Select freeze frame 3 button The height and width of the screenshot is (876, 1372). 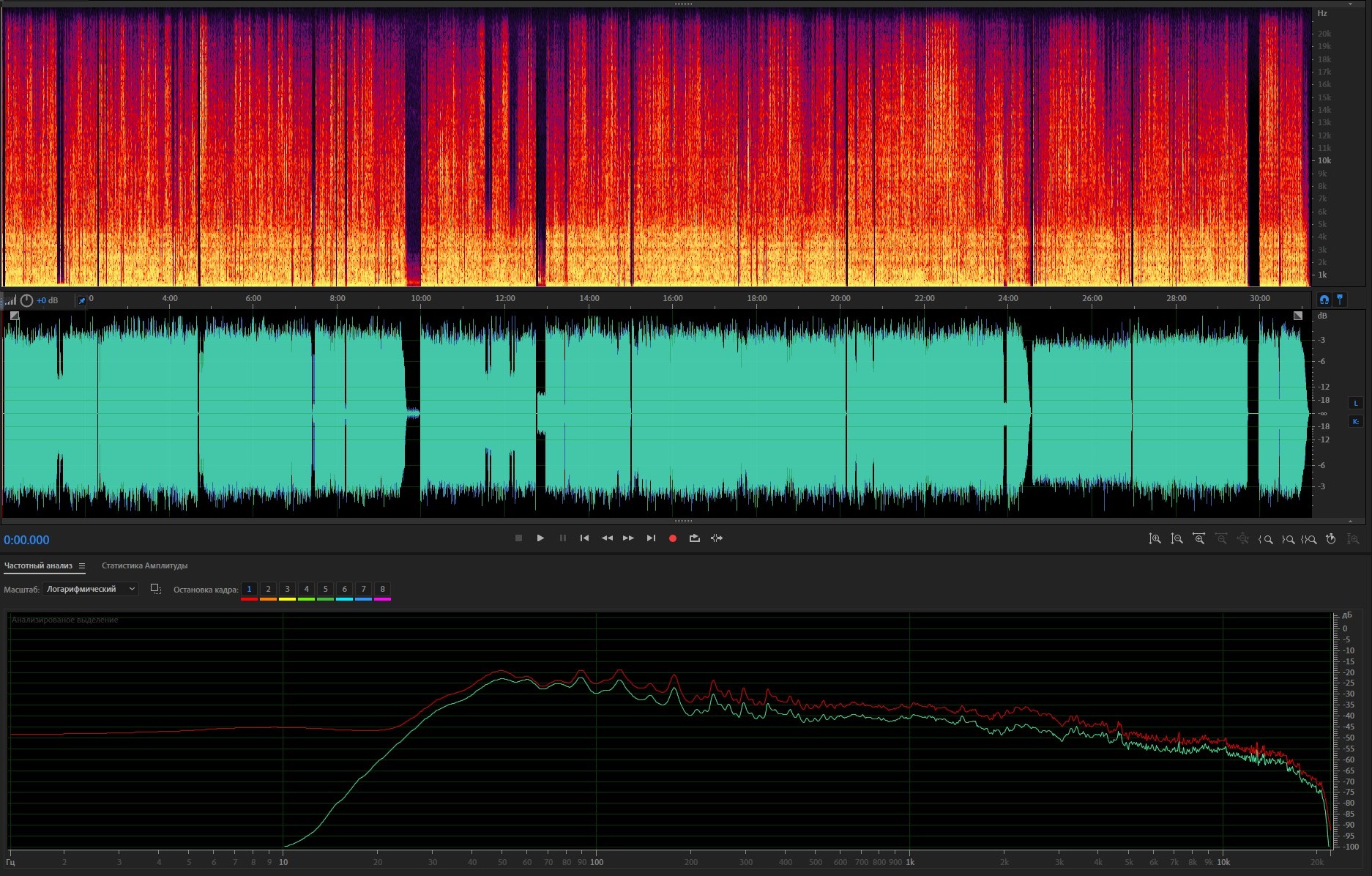(287, 590)
